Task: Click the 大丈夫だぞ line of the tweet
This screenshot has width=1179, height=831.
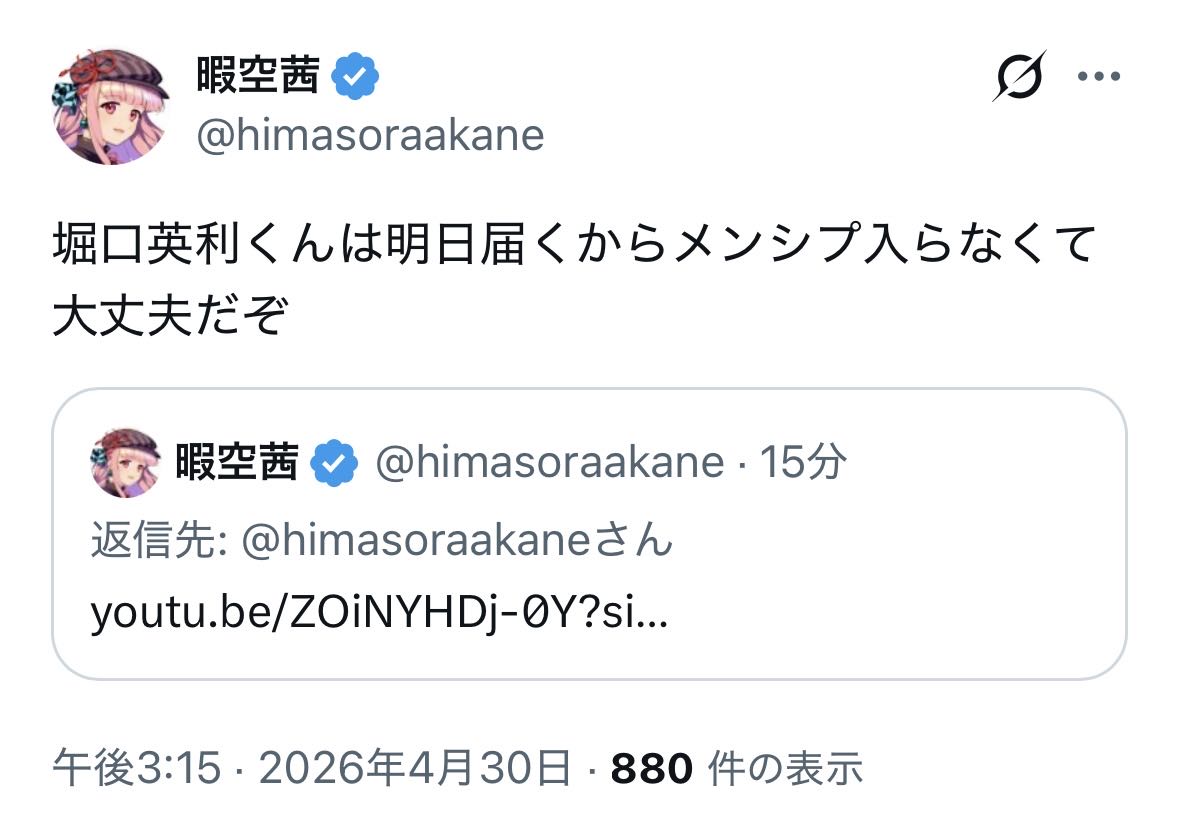Action: tap(169, 316)
